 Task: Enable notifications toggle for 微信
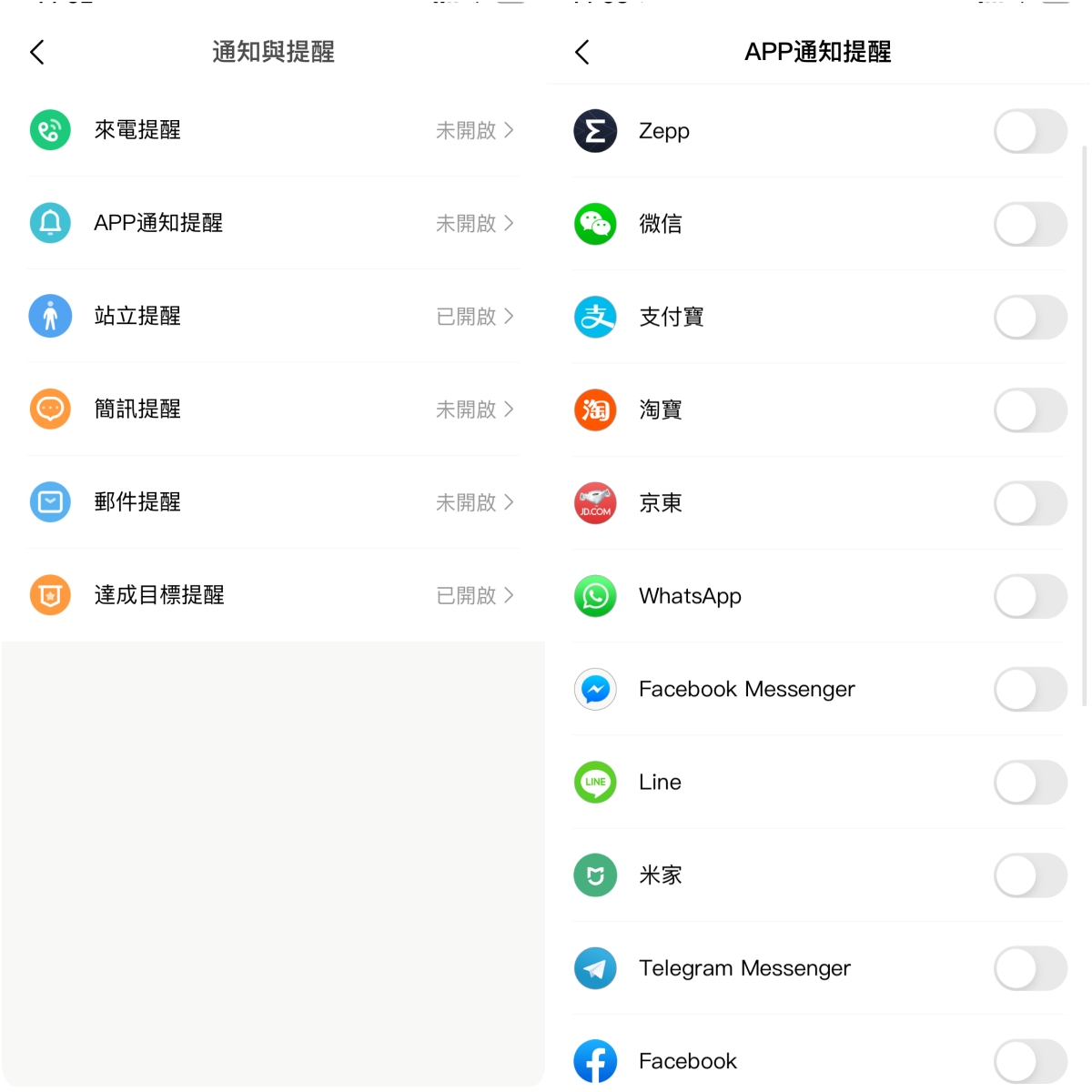pyautogui.click(x=1030, y=225)
